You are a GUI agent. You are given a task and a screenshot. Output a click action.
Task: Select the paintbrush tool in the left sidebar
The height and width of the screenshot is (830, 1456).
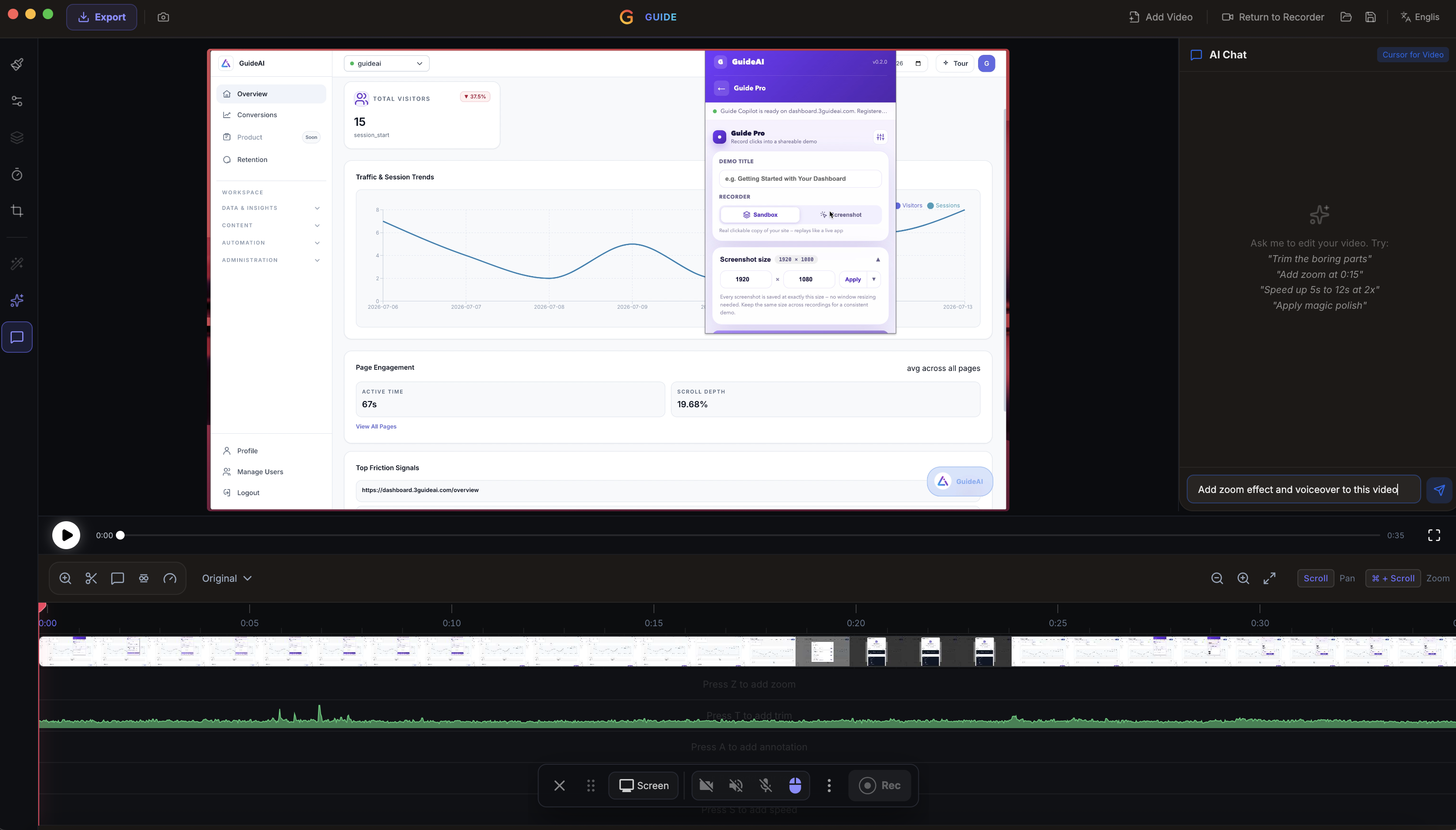click(x=17, y=64)
